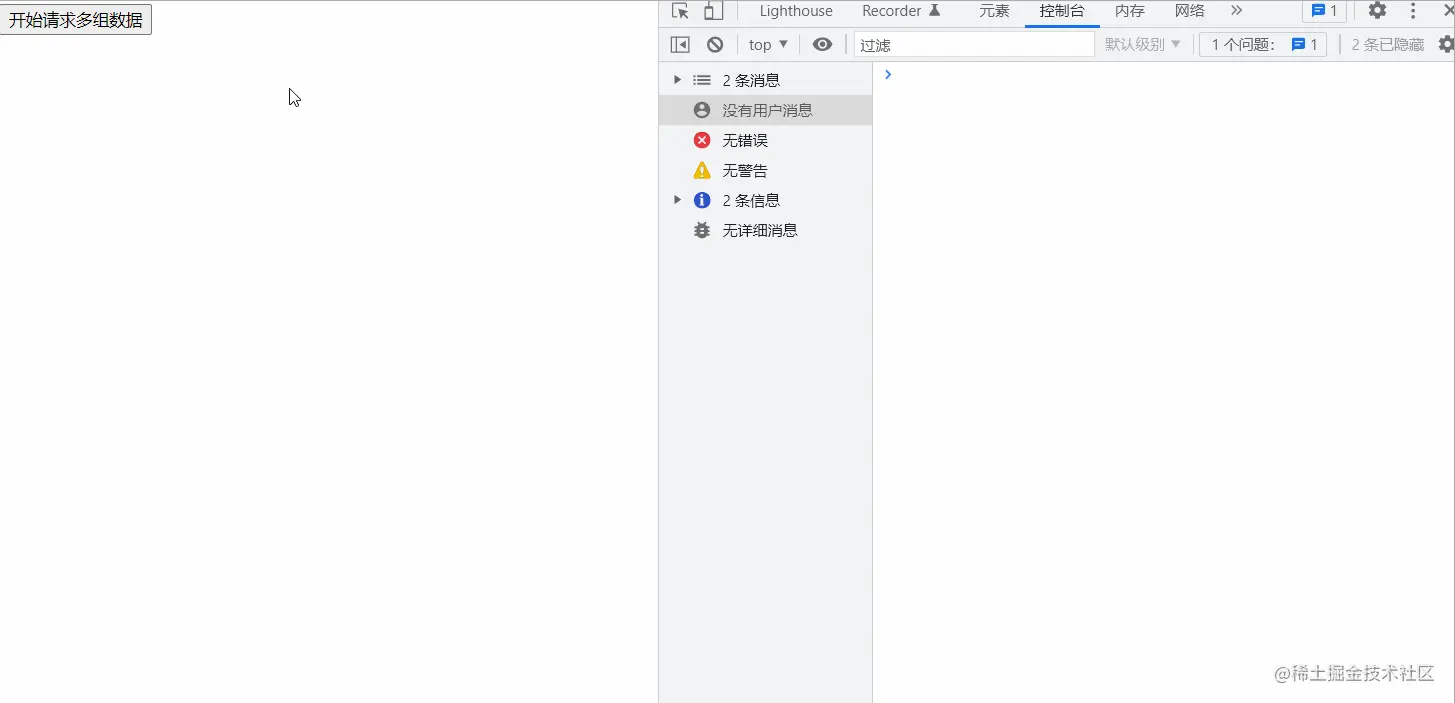Image resolution: width=1455 pixels, height=703 pixels.
Task: Open console settings gear at toolbar end
Action: [1446, 44]
